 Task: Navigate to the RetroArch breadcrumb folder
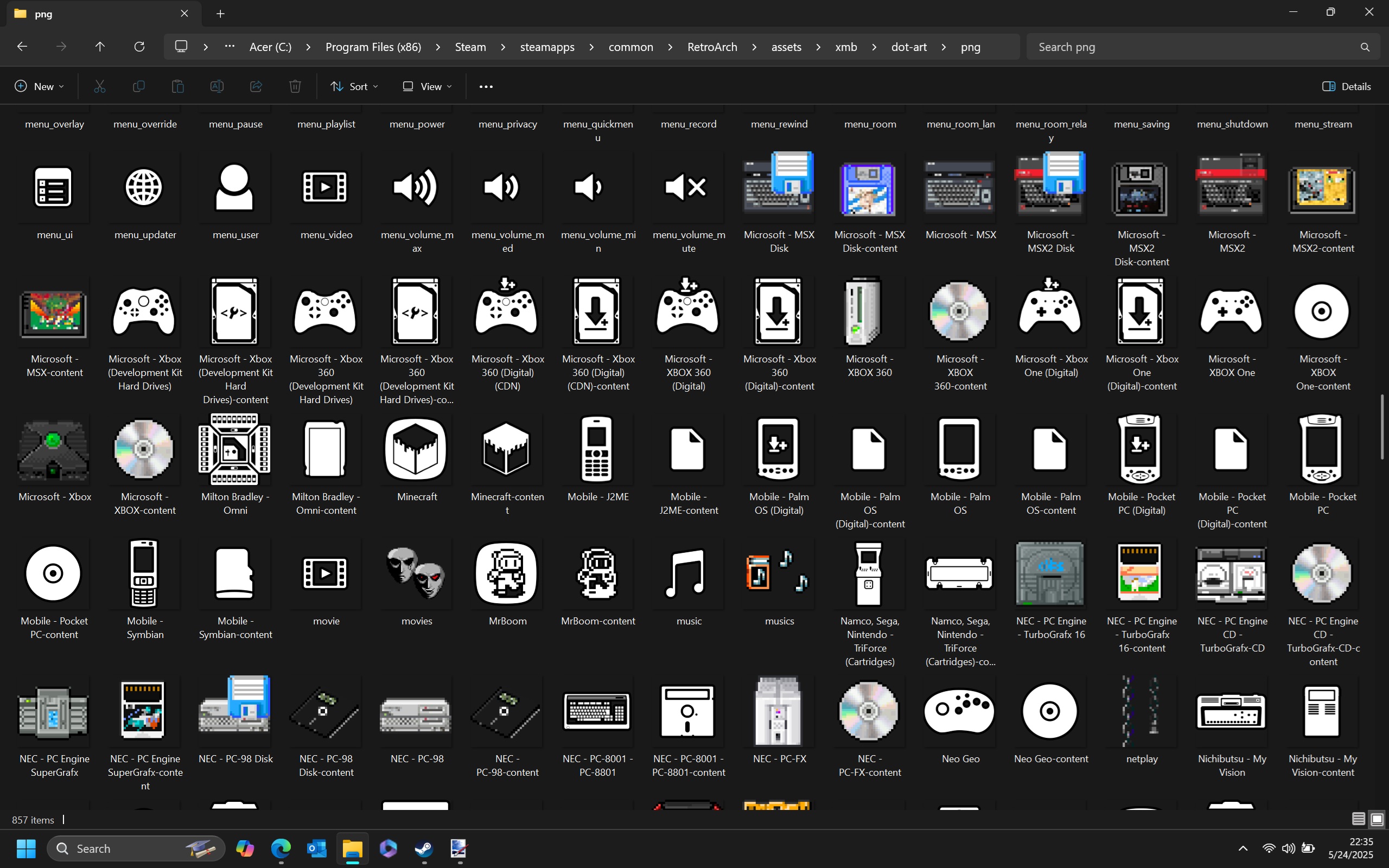712,47
